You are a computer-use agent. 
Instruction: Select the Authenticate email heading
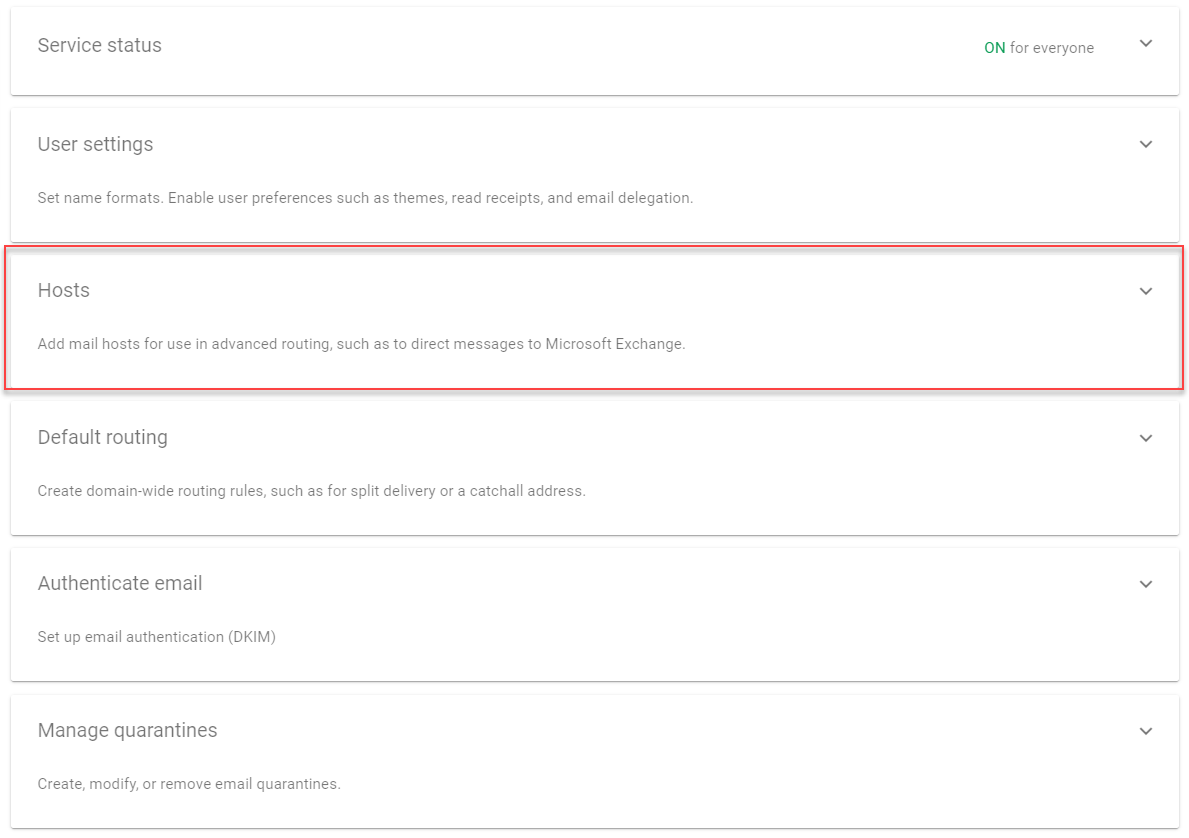click(x=120, y=584)
